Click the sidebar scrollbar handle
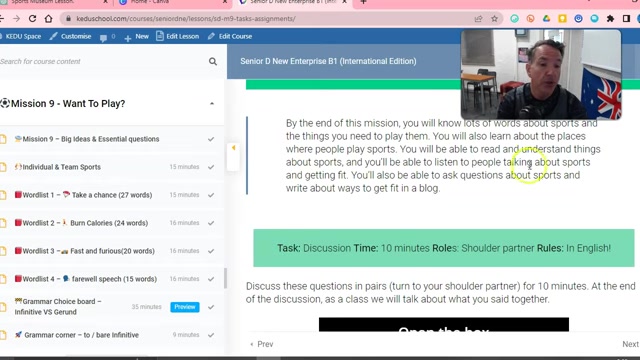The image size is (640, 360). 225,278
